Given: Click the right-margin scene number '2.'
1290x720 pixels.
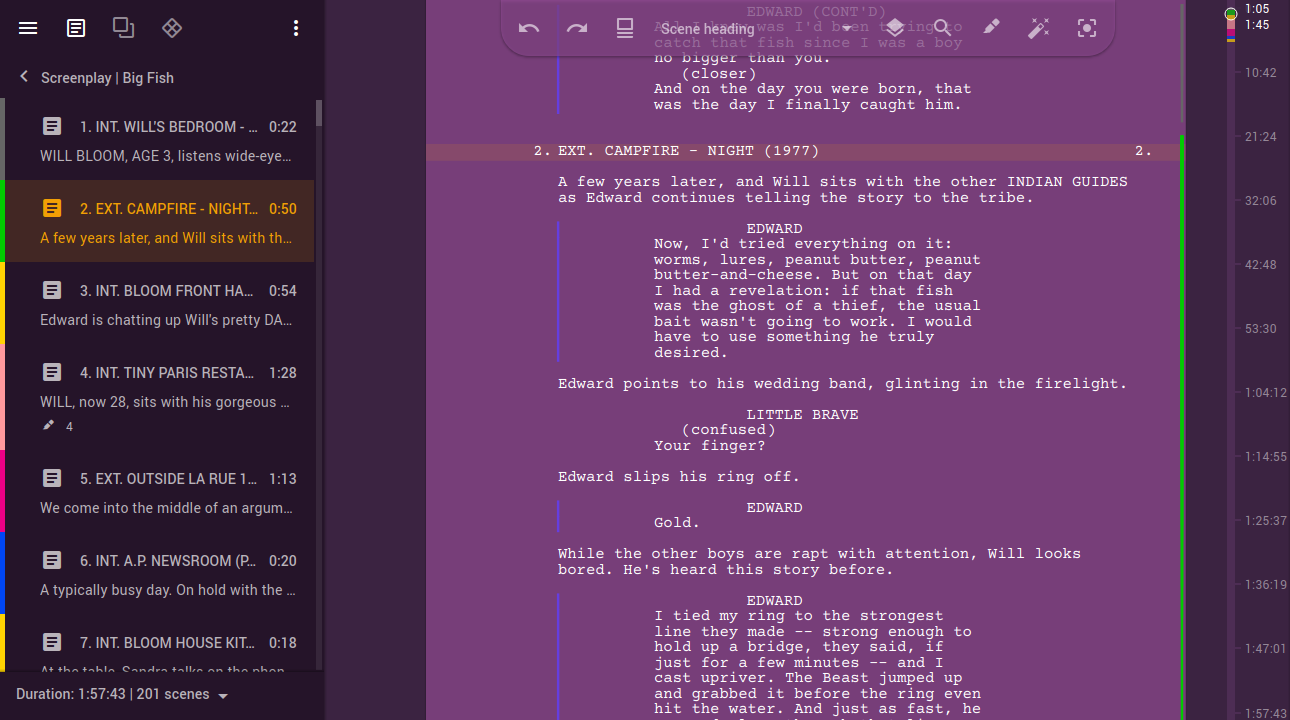Looking at the screenshot, I should pos(1143,151).
